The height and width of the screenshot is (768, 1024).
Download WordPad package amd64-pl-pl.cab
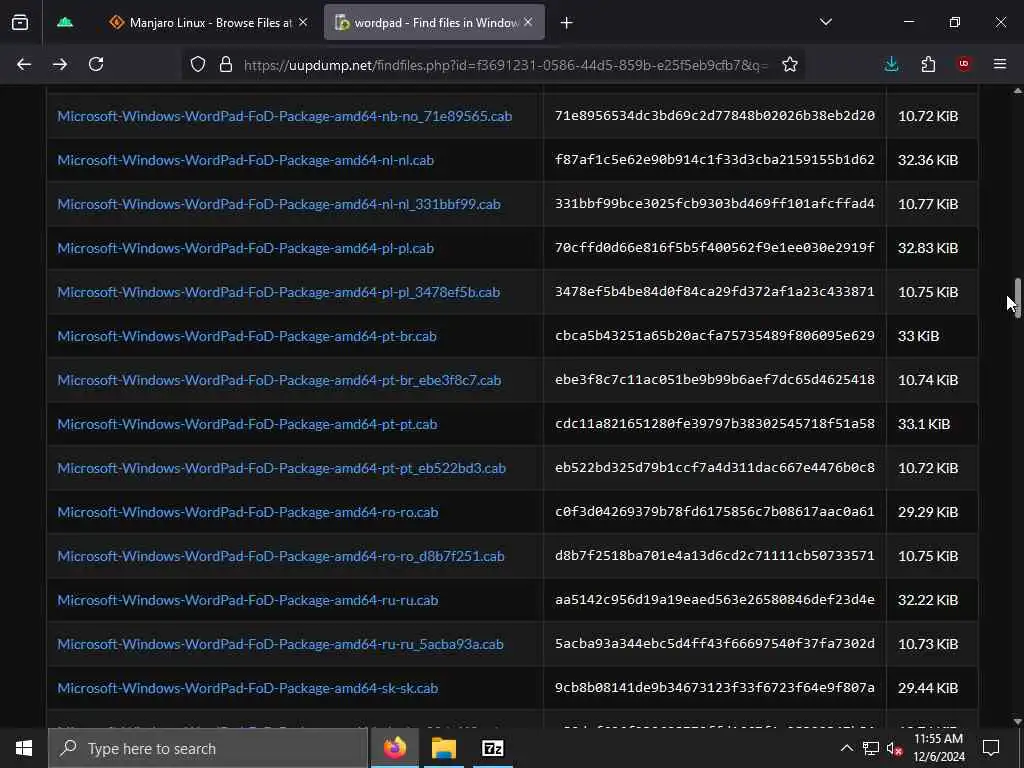[246, 248]
